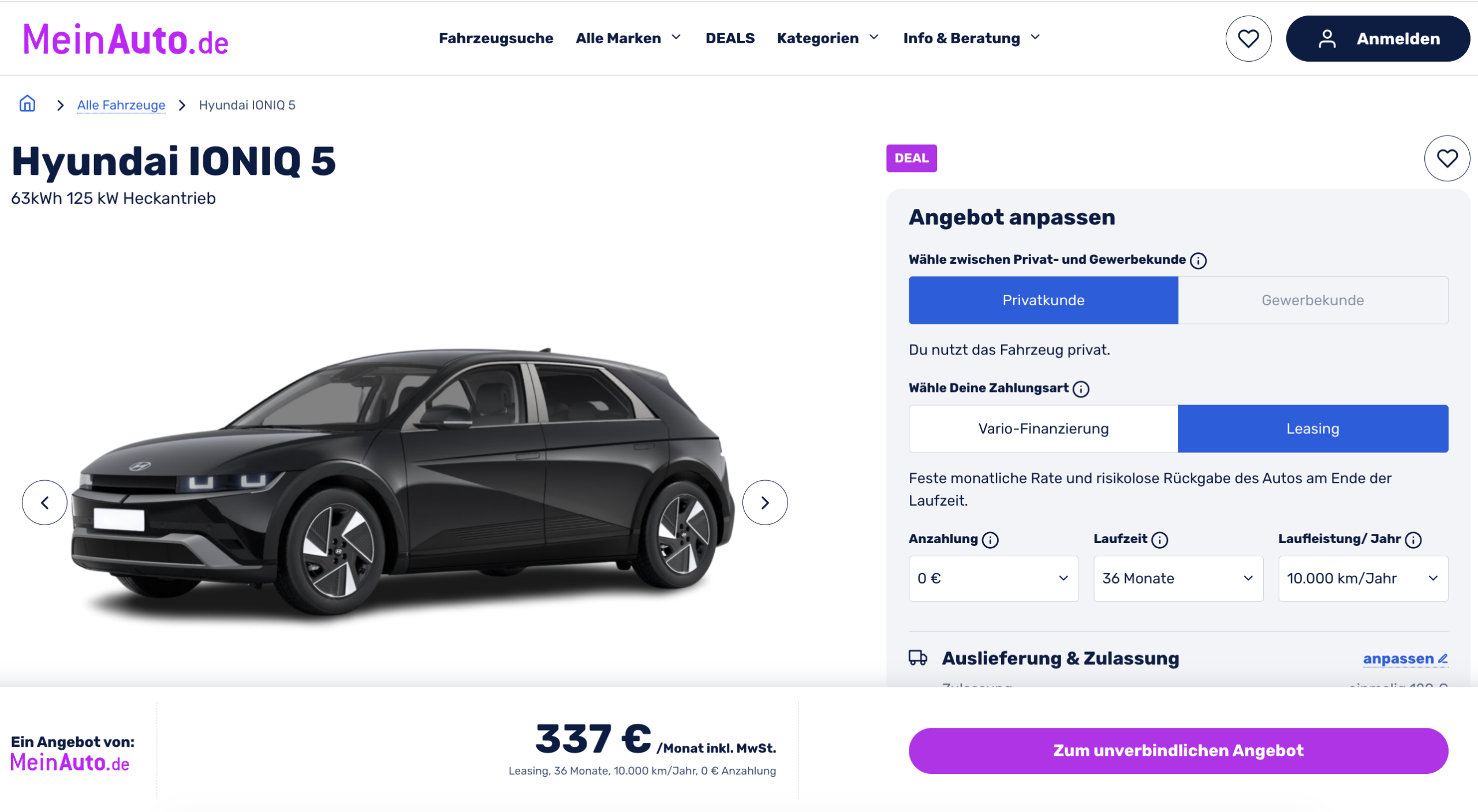Click the Alle Fahrzeuge breadcrumb link
Image resolution: width=1478 pixels, height=812 pixels.
[121, 105]
